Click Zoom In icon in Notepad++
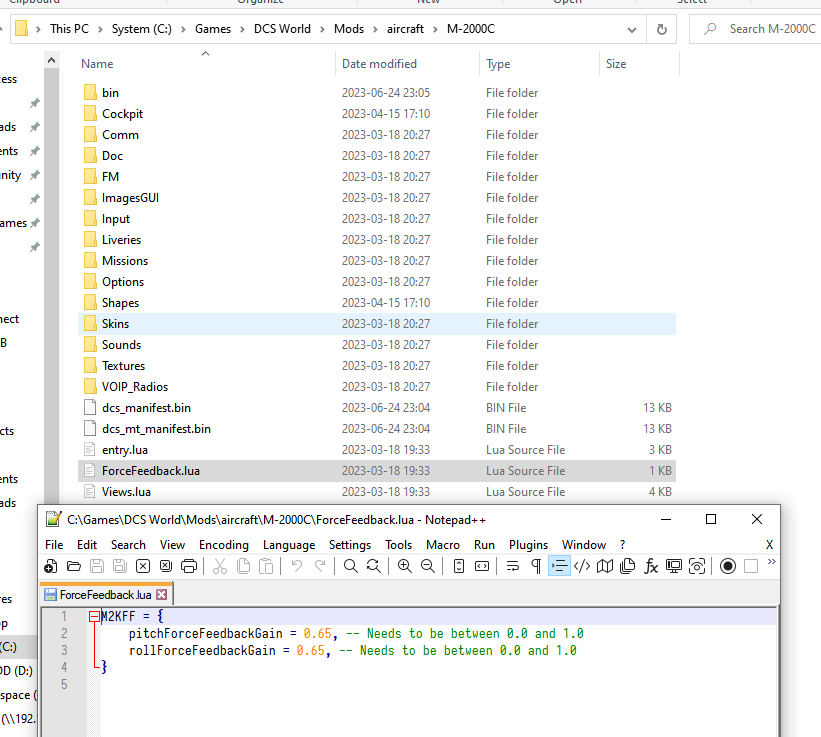 405,566
